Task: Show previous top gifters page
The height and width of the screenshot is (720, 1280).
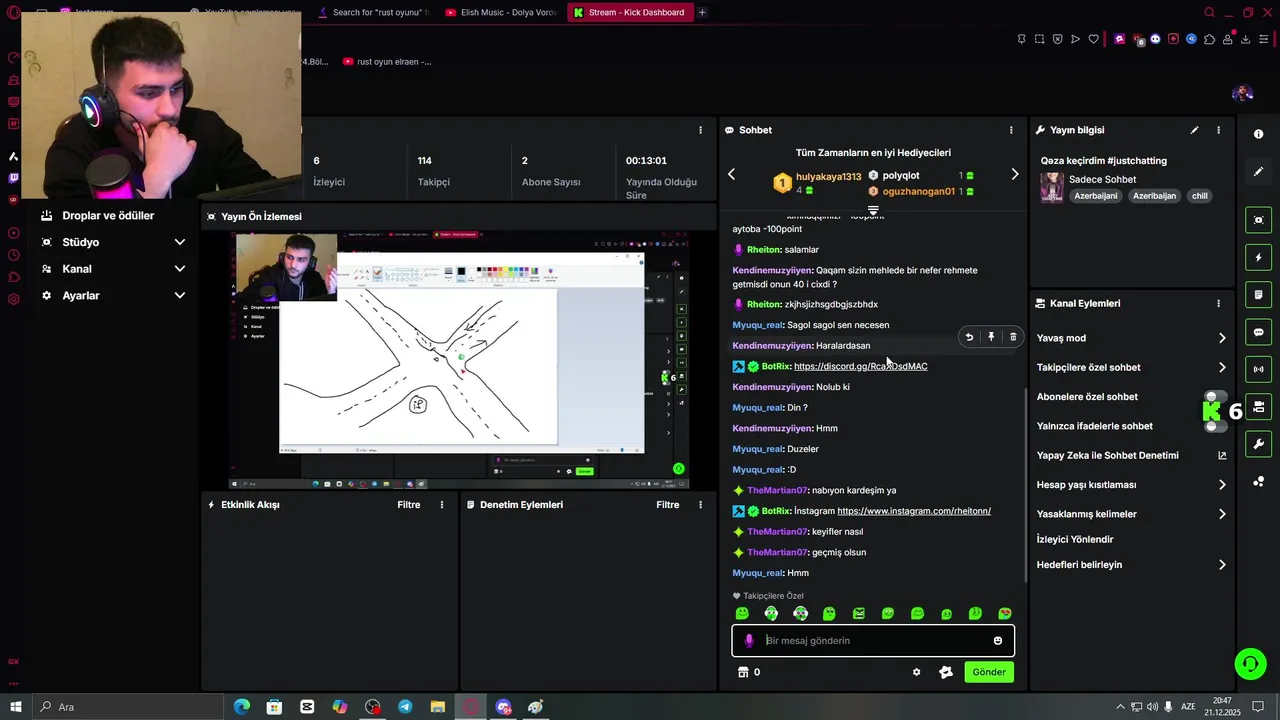Action: pyautogui.click(x=731, y=174)
